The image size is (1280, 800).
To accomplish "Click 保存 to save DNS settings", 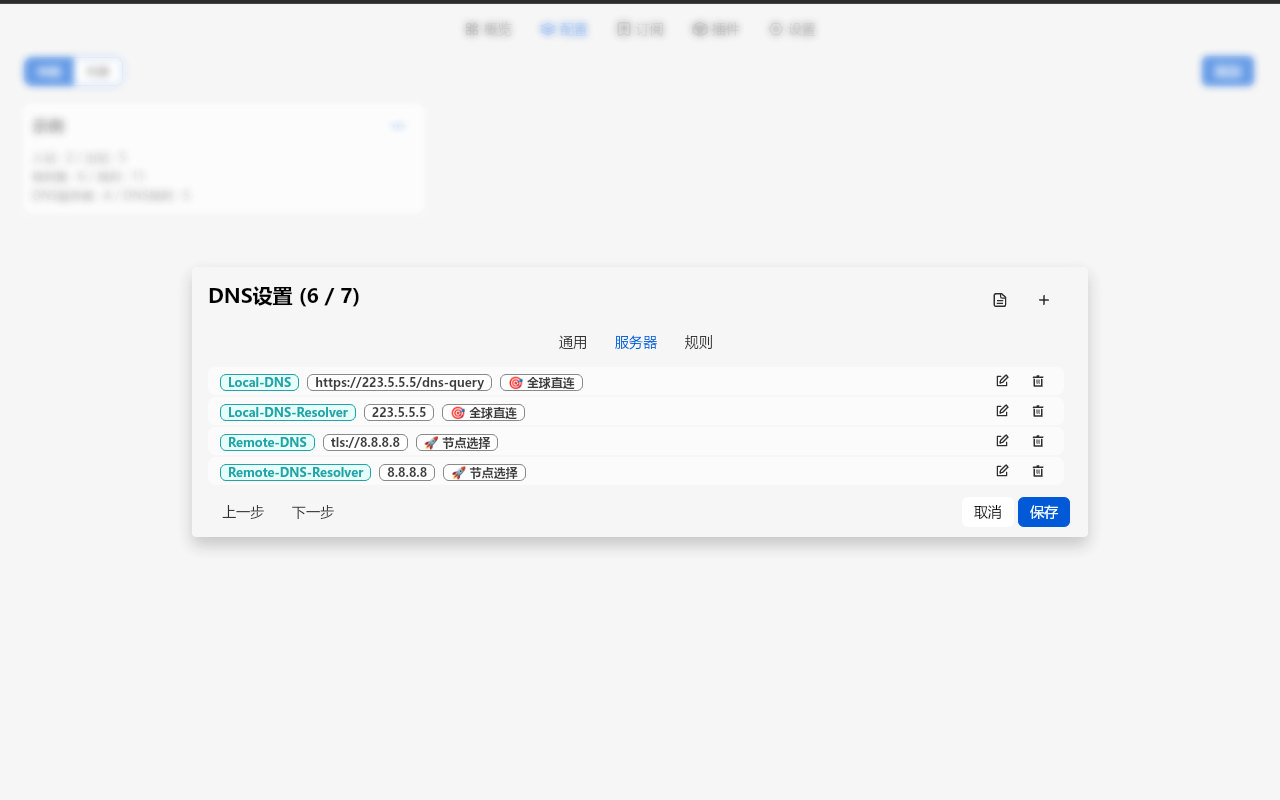I will coord(1044,512).
